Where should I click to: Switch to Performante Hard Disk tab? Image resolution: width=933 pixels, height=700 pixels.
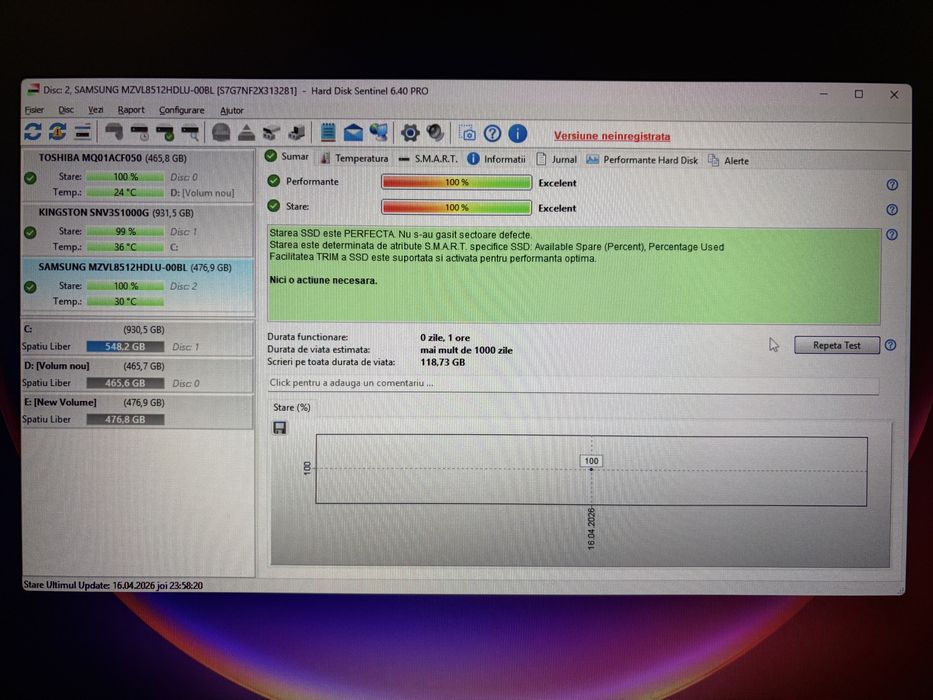coord(642,160)
